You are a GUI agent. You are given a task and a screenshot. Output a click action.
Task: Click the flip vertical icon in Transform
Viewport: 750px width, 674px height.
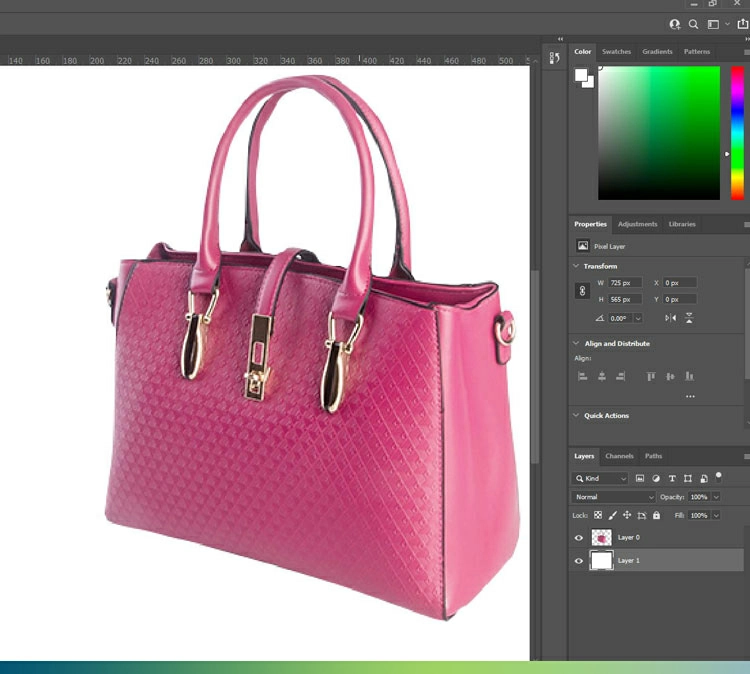tap(689, 318)
